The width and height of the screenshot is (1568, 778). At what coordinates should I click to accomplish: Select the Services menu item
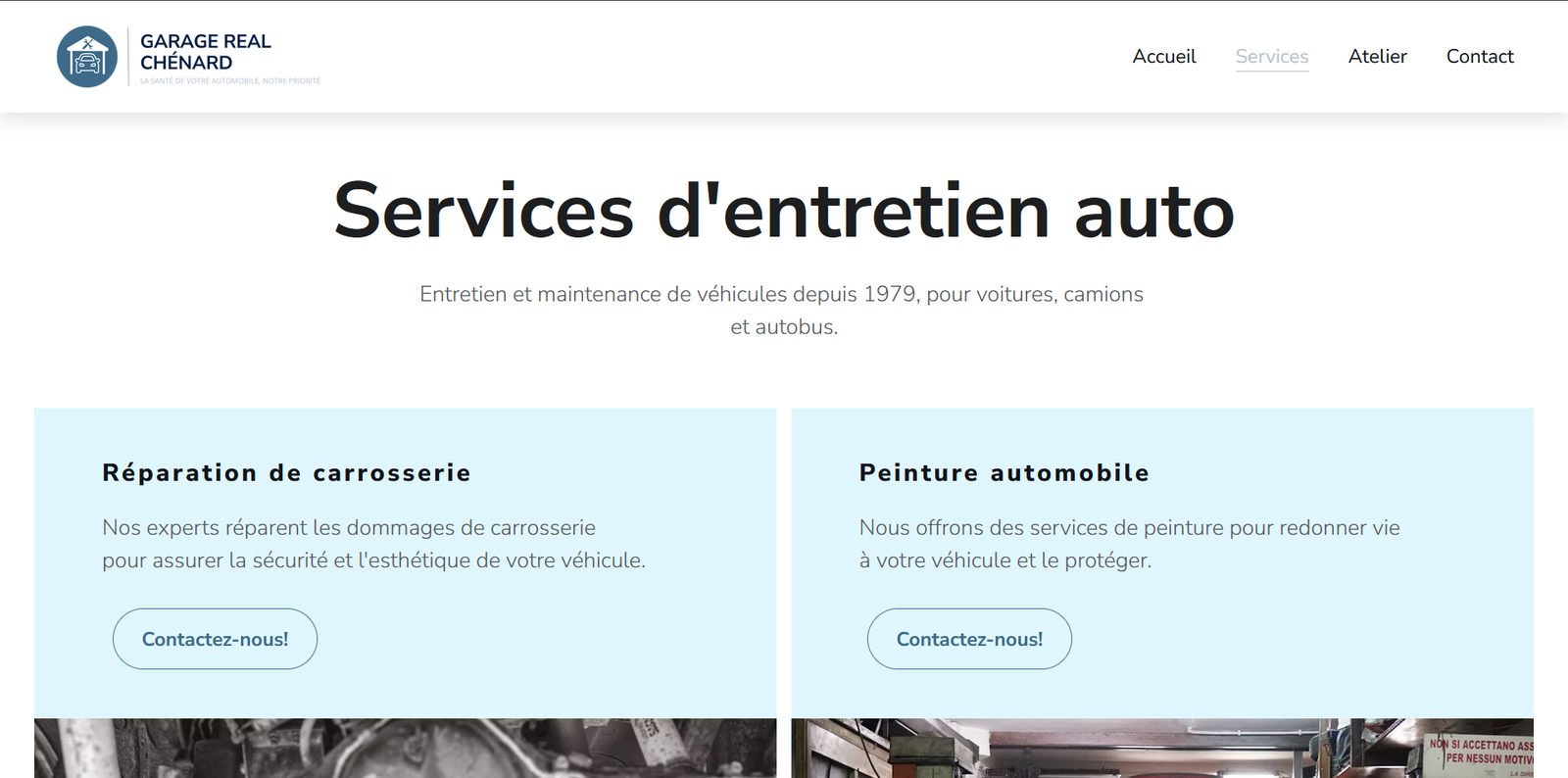coord(1271,57)
